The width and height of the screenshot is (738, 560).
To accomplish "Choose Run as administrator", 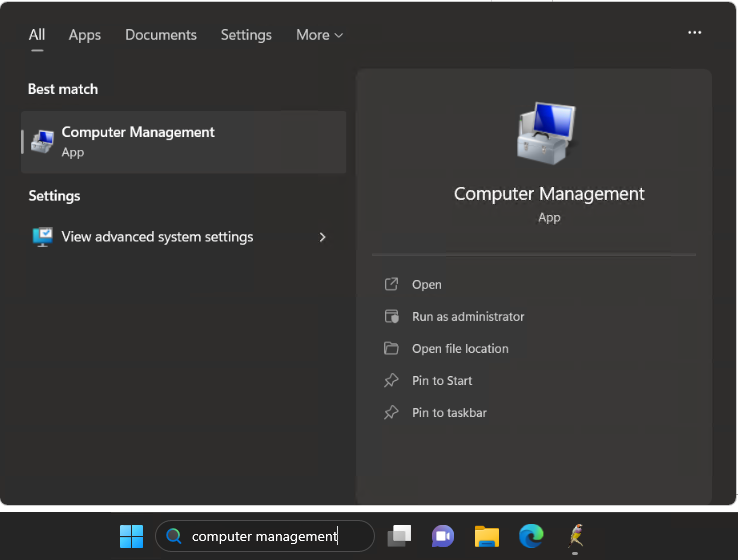I will [x=468, y=316].
